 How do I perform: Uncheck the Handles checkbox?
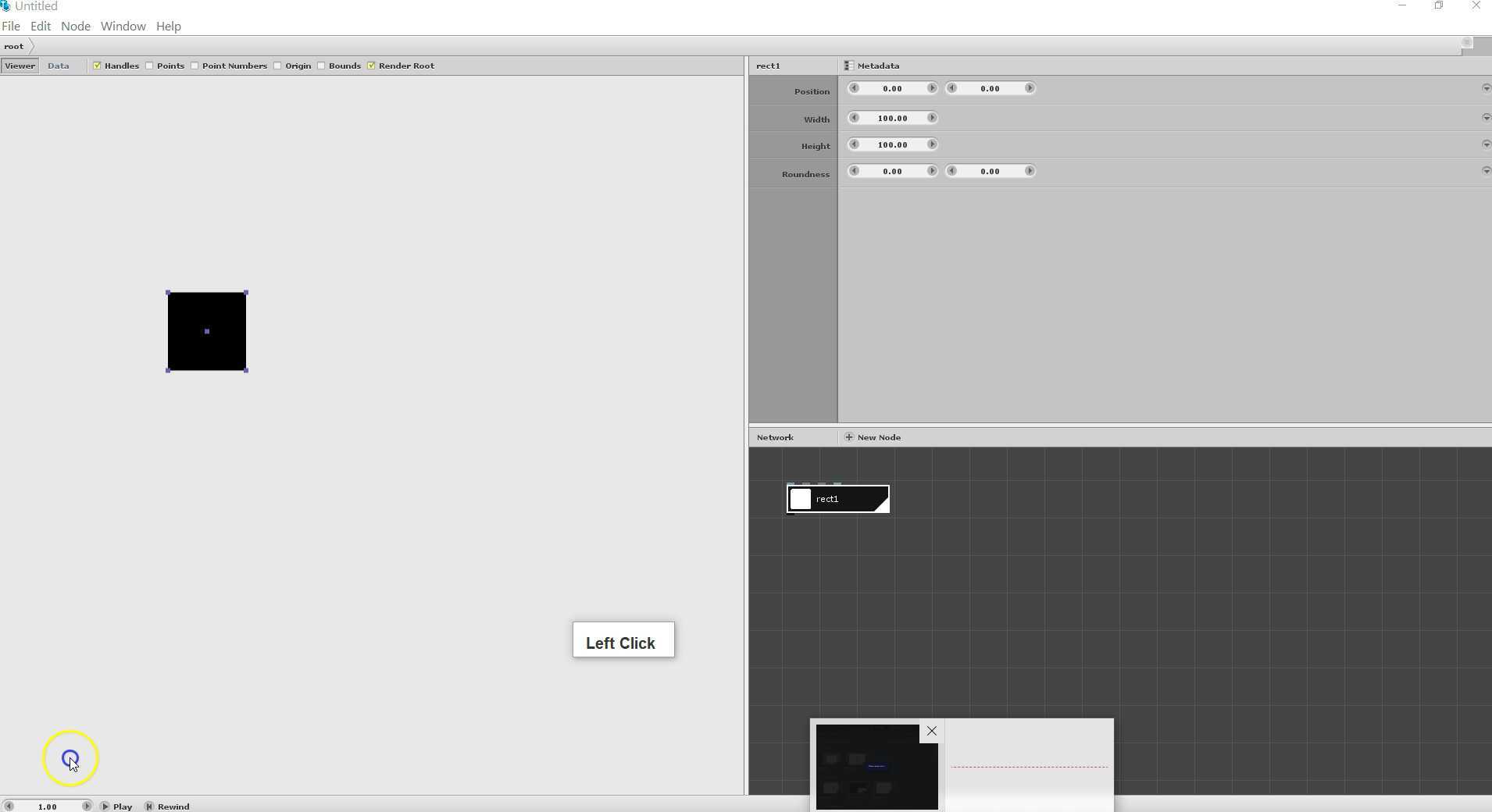pyautogui.click(x=97, y=66)
